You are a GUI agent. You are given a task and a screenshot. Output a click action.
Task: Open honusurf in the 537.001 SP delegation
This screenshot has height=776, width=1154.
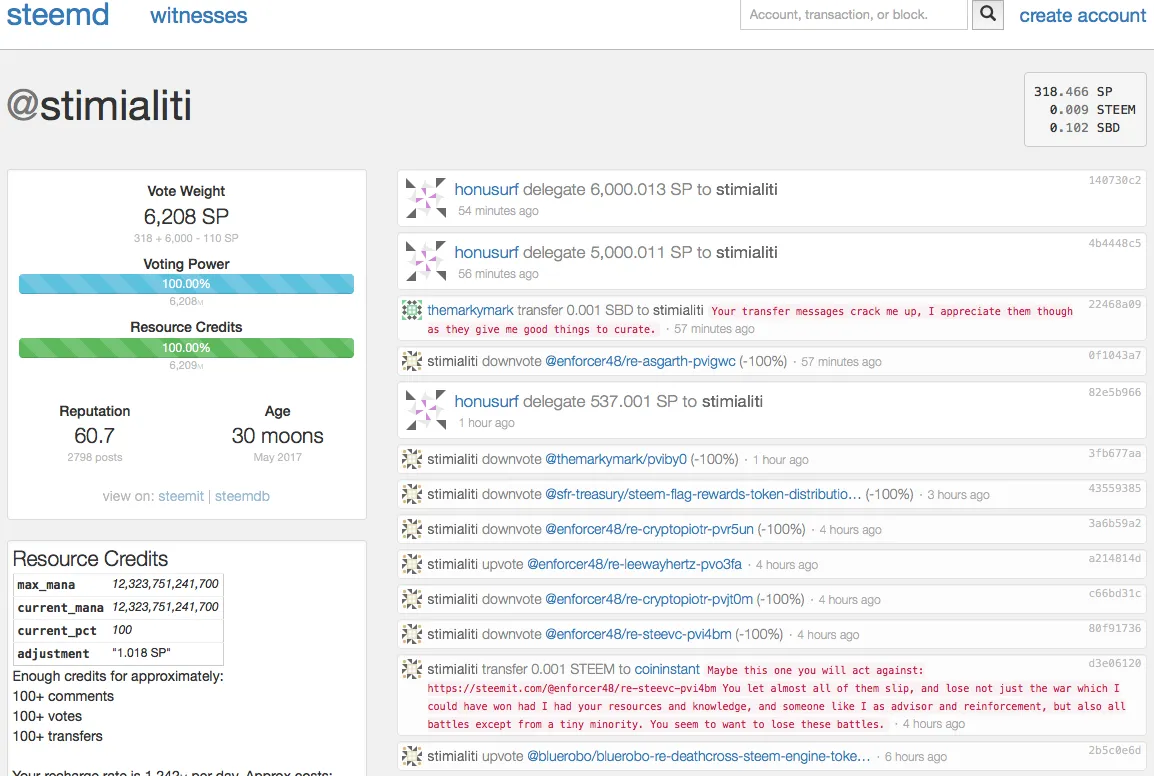486,401
